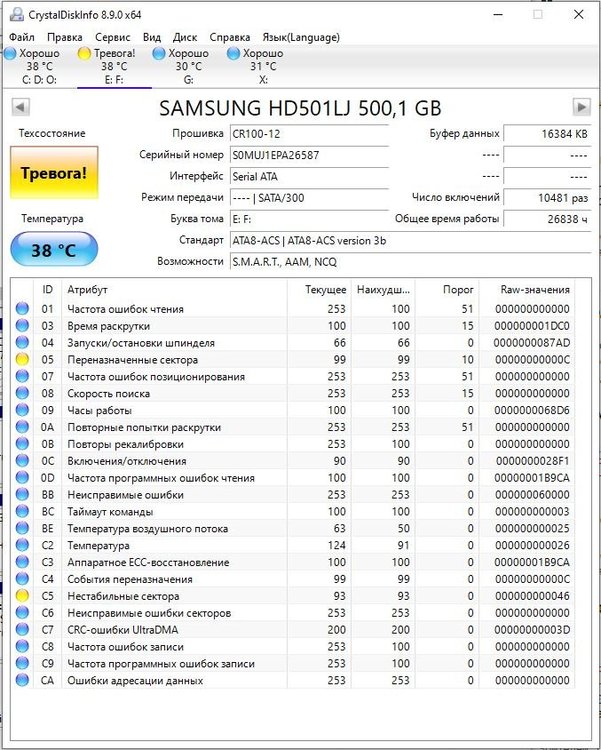Click the yellow Тревога! health status button

(54, 173)
